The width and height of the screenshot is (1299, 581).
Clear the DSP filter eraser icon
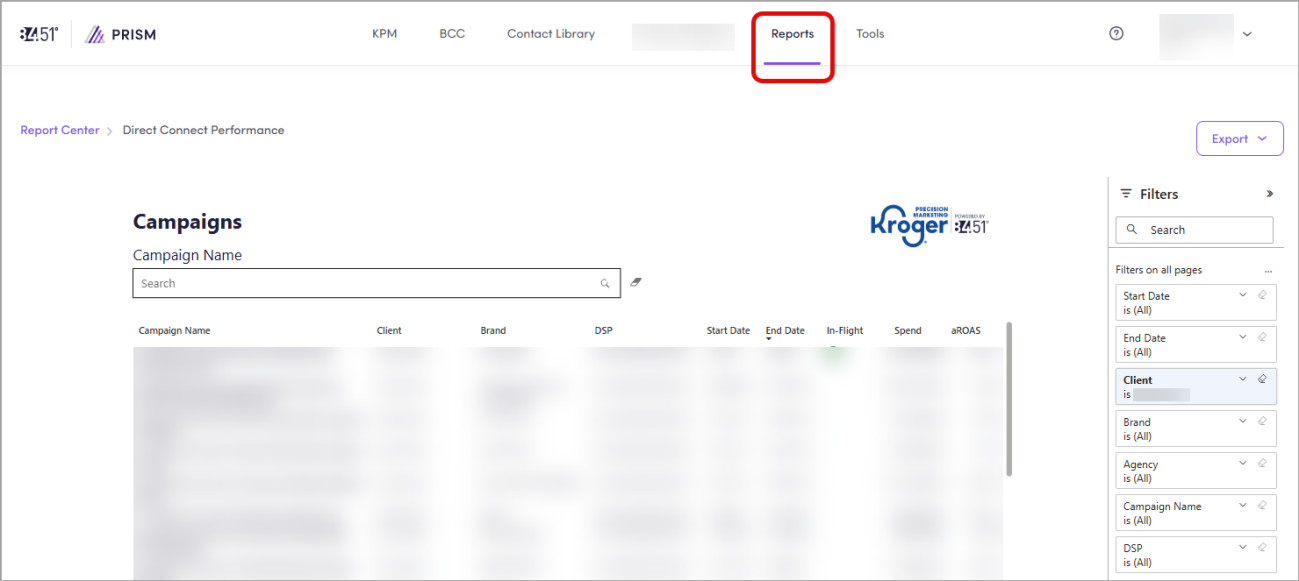[x=1262, y=547]
